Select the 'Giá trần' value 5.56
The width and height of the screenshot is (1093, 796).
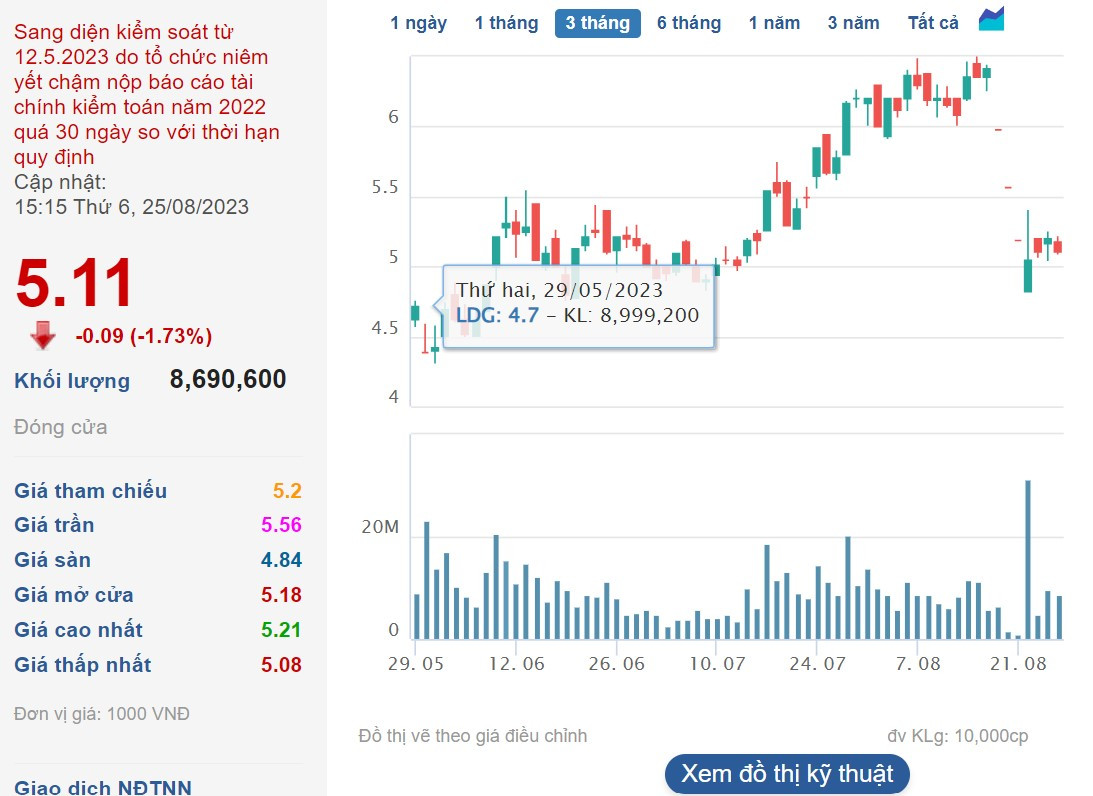281,525
